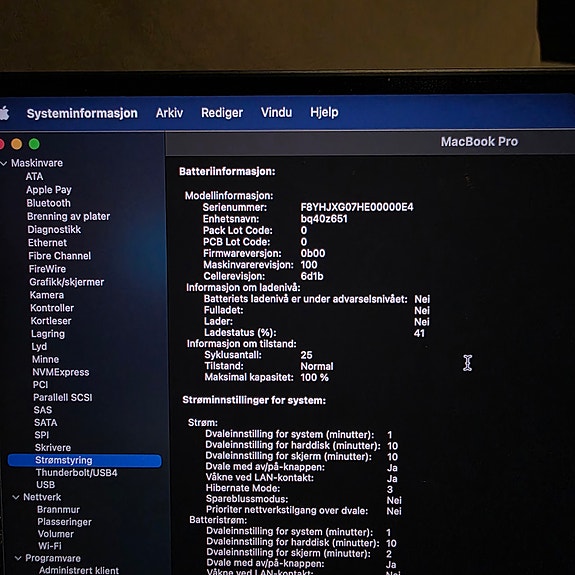Collapse the Maskinvare section chevron
Viewport: 575px width, 575px height.
(x=4, y=164)
